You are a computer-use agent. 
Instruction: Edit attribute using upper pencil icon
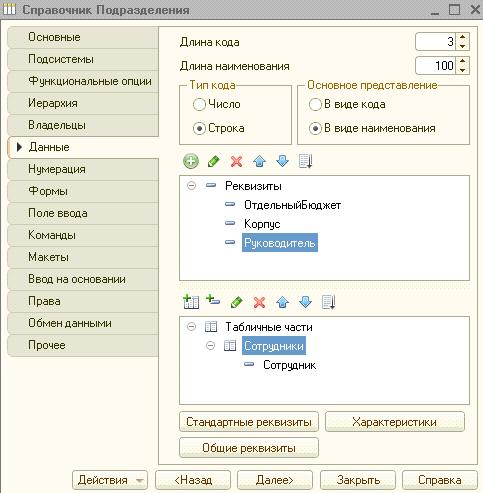[x=214, y=162]
